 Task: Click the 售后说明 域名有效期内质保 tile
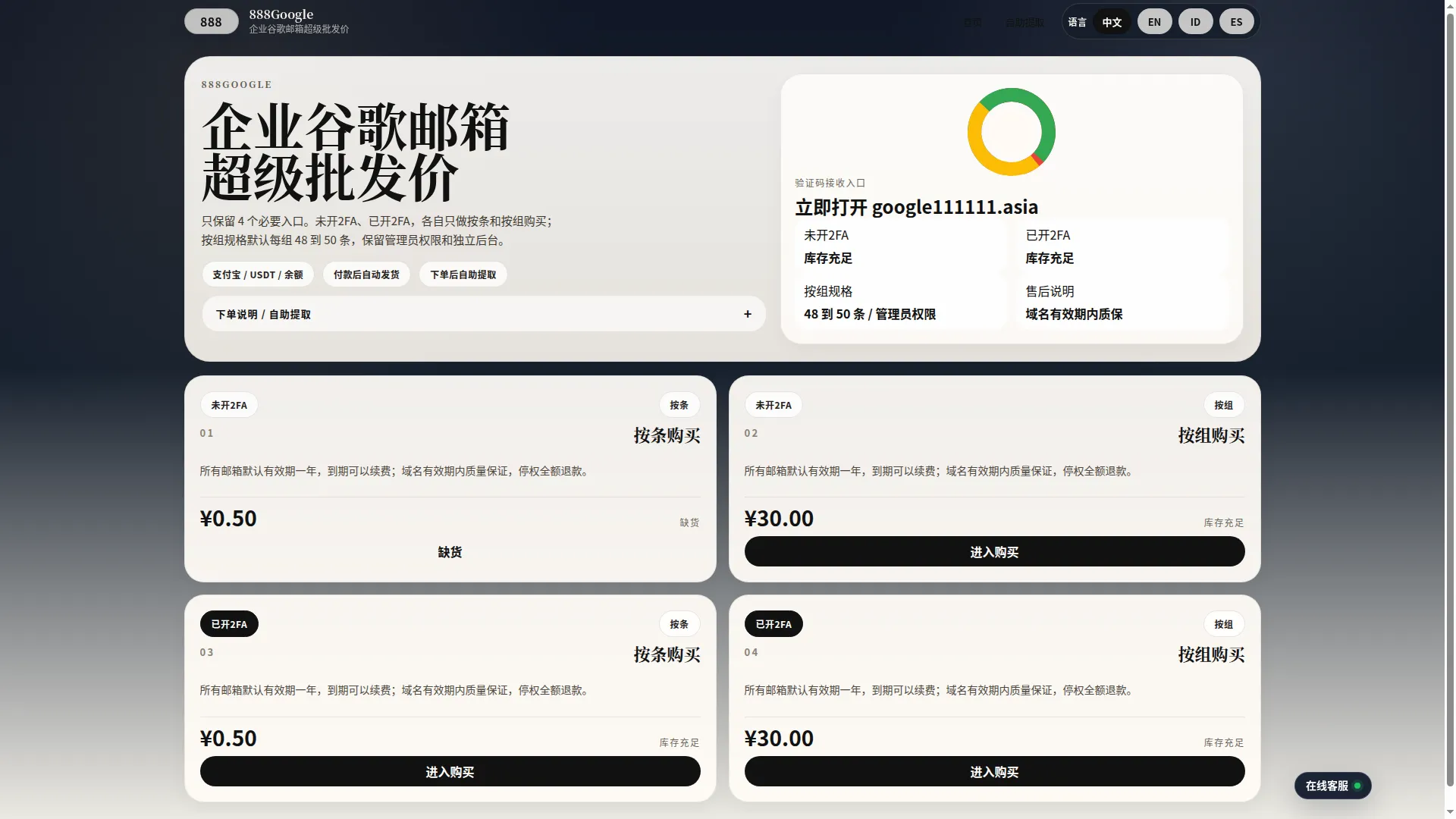(x=1122, y=303)
